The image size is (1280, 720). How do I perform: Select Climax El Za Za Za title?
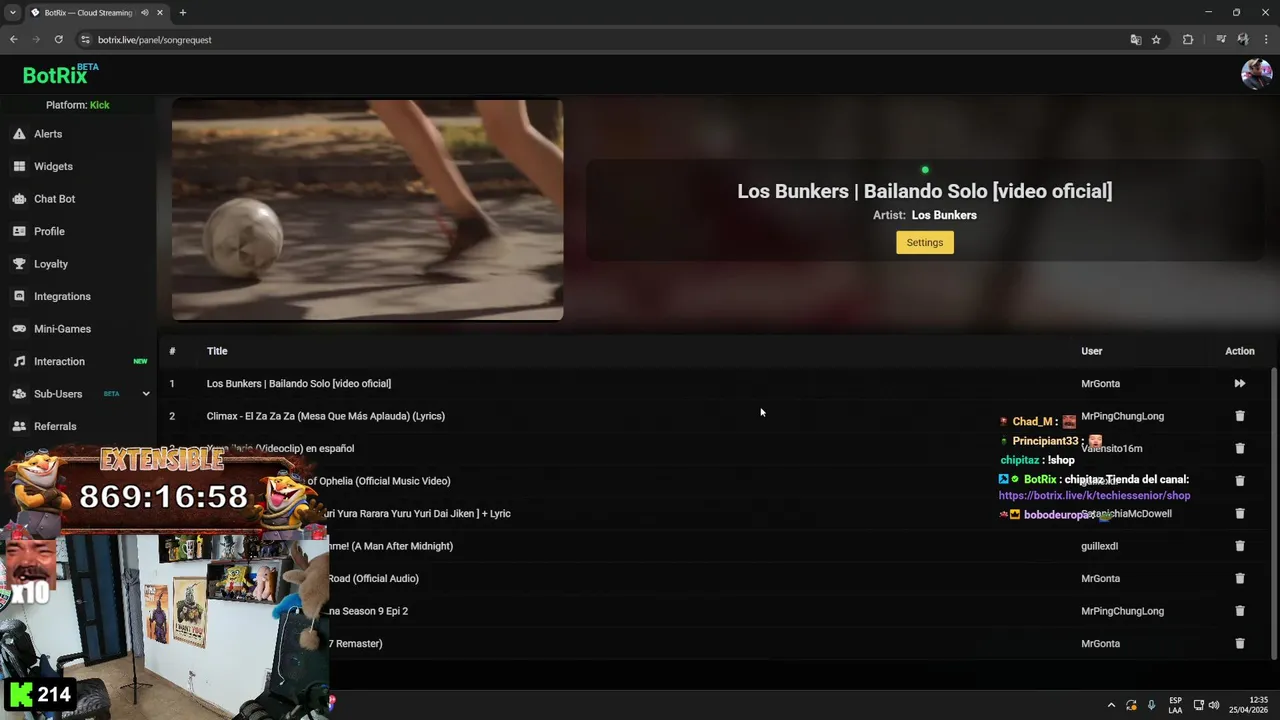tap(326, 416)
